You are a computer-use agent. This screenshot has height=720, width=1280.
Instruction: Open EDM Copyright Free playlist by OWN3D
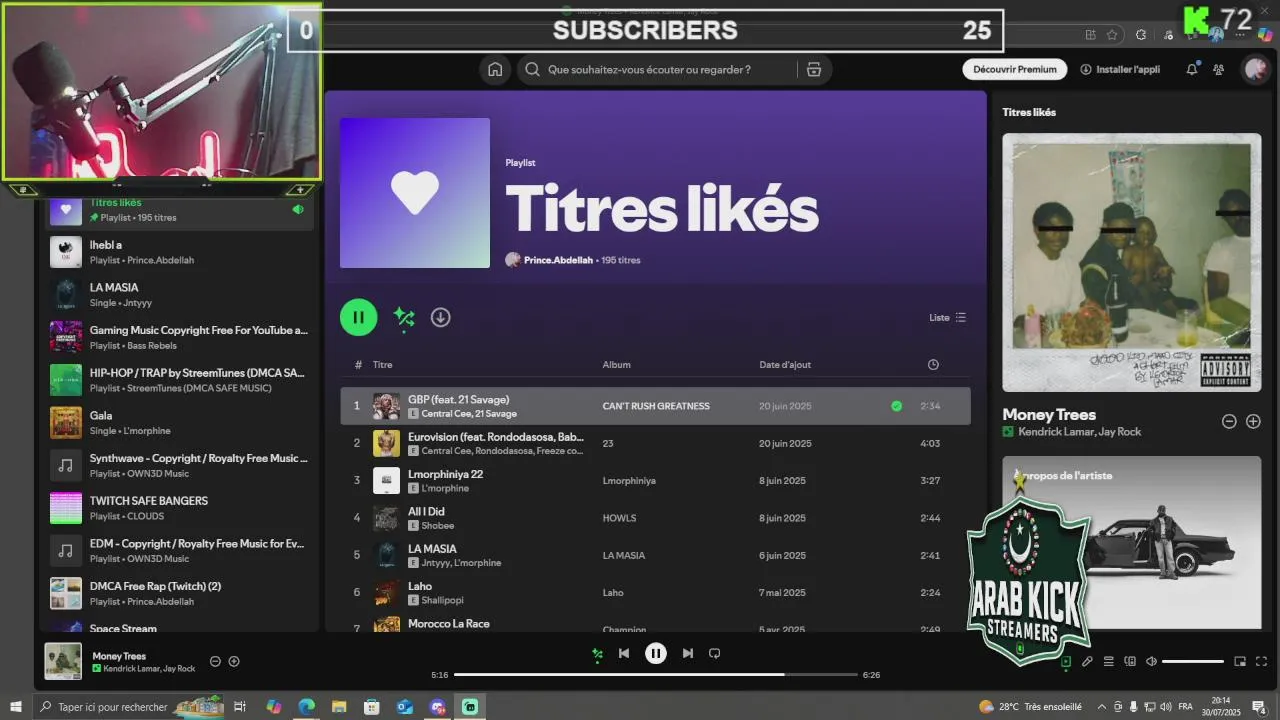click(180, 551)
